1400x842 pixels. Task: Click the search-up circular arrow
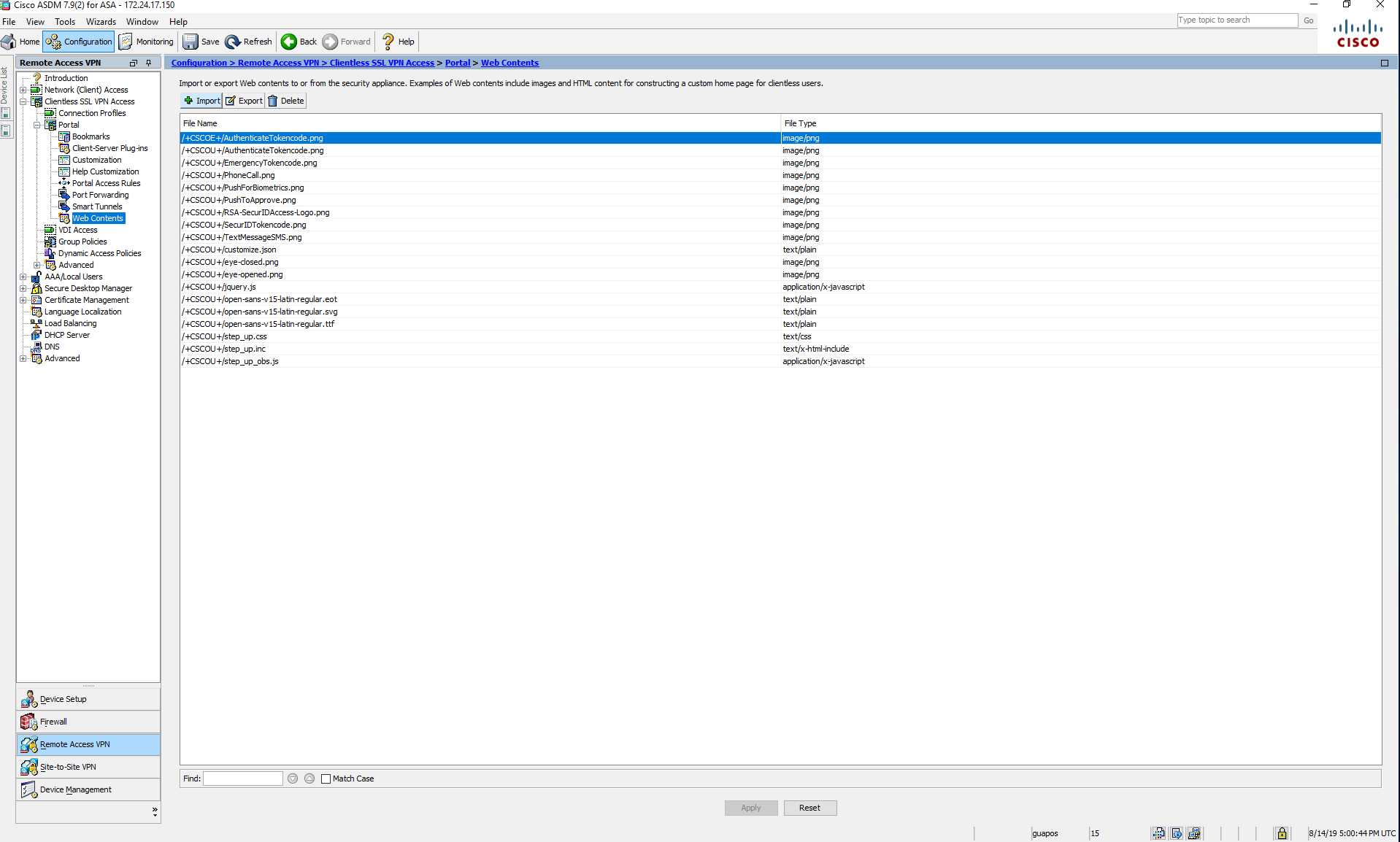point(309,779)
